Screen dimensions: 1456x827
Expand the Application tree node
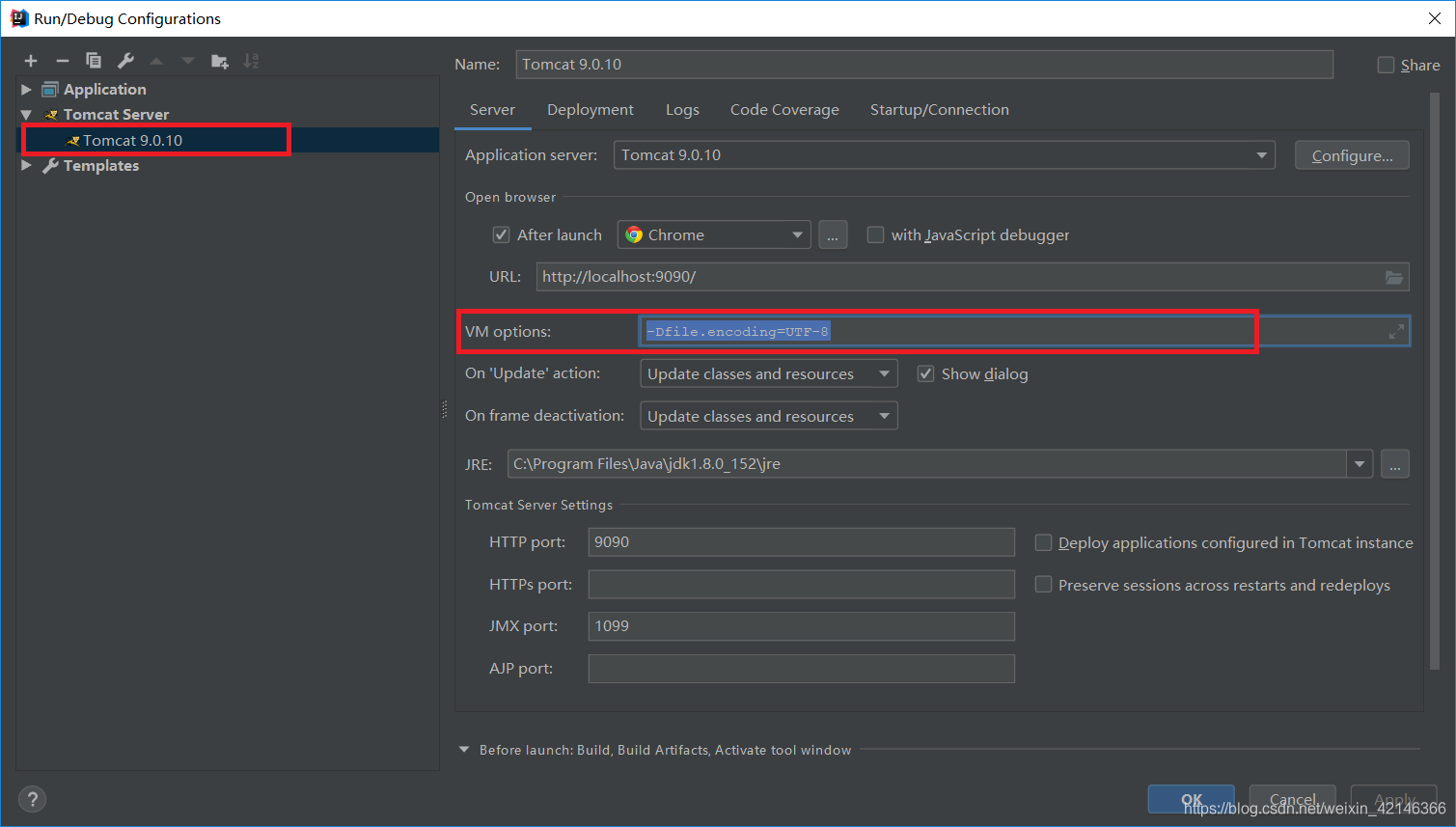pyautogui.click(x=26, y=89)
